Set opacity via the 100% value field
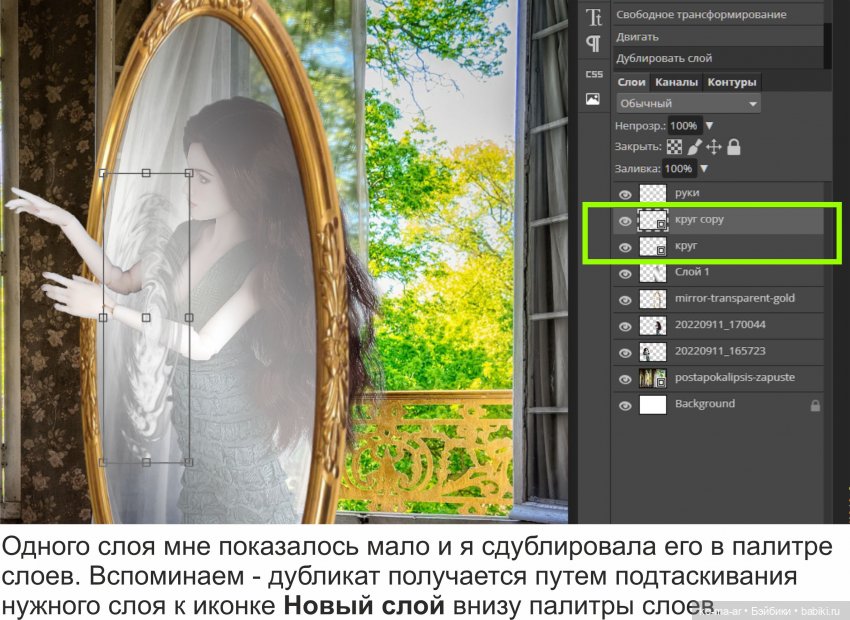Screen dimensions: 850x620 (685, 126)
